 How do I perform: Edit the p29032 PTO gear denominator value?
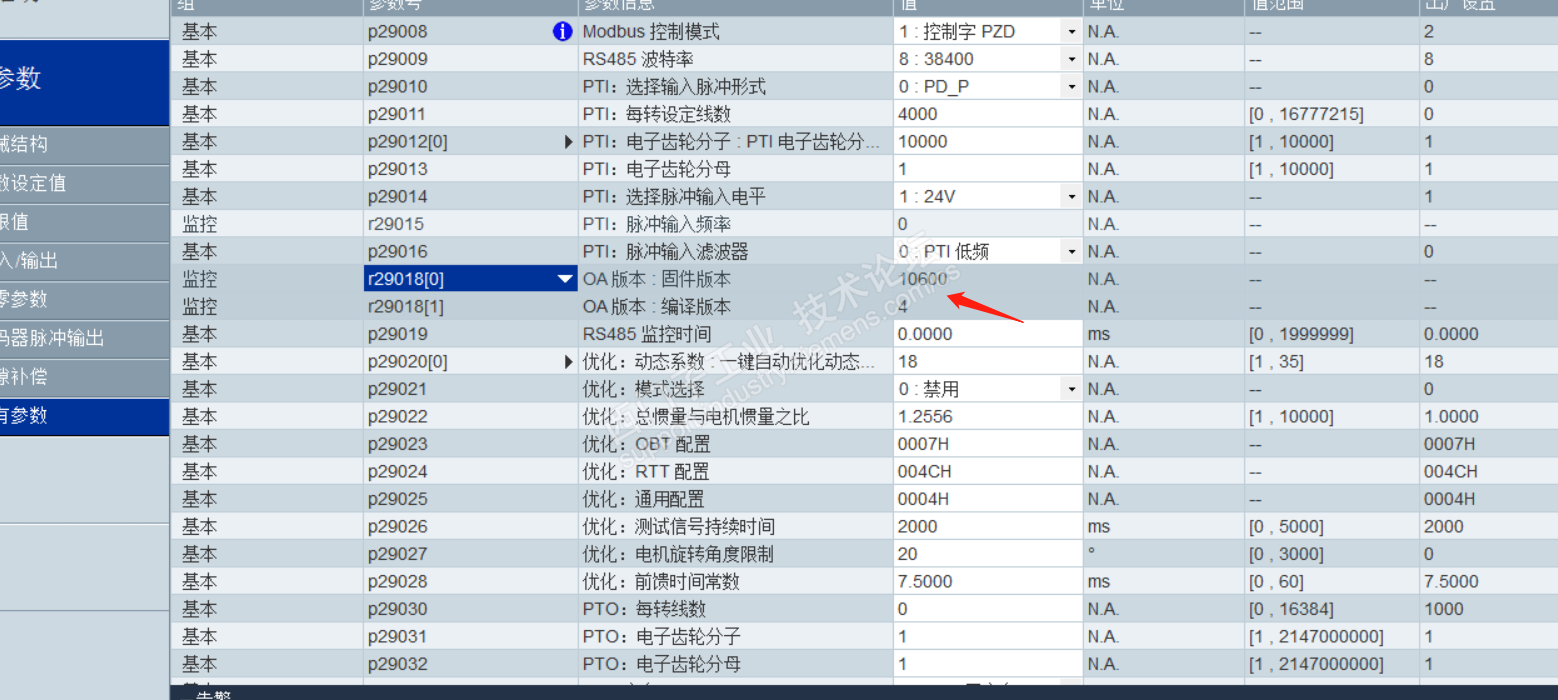(988, 664)
